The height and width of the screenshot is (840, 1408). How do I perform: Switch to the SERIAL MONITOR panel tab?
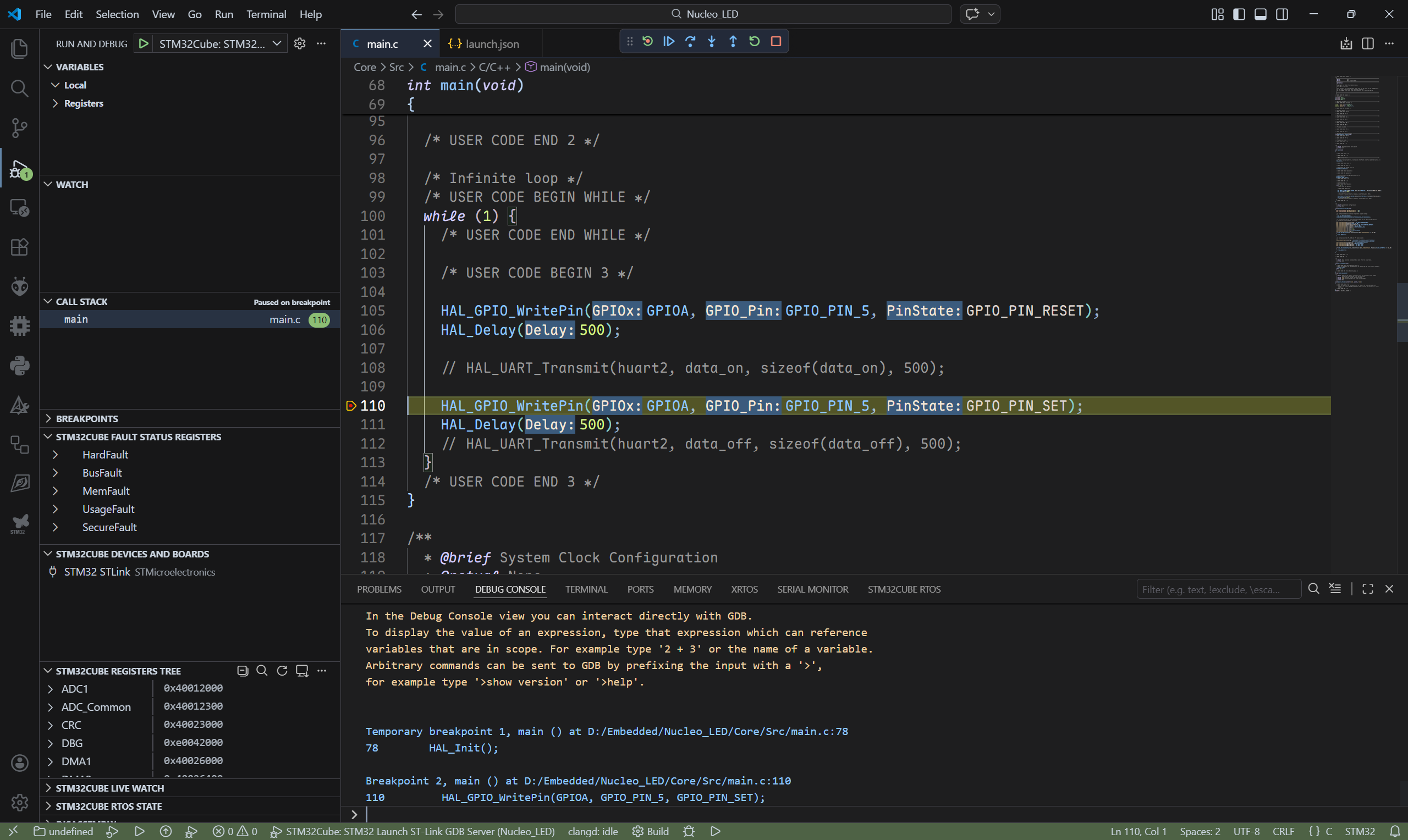812,589
